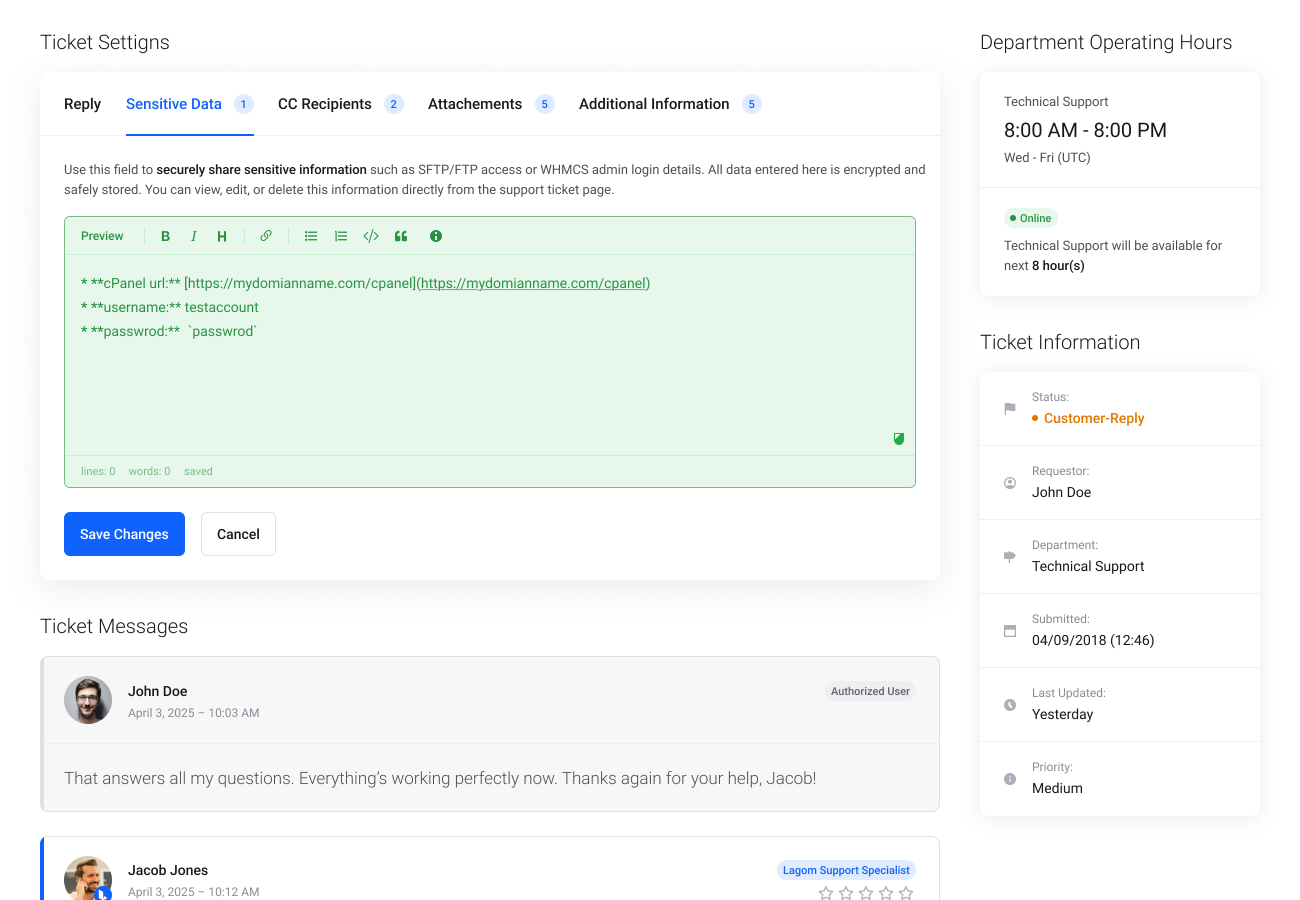
Task: Go to the Attachements tab
Action: (x=475, y=104)
